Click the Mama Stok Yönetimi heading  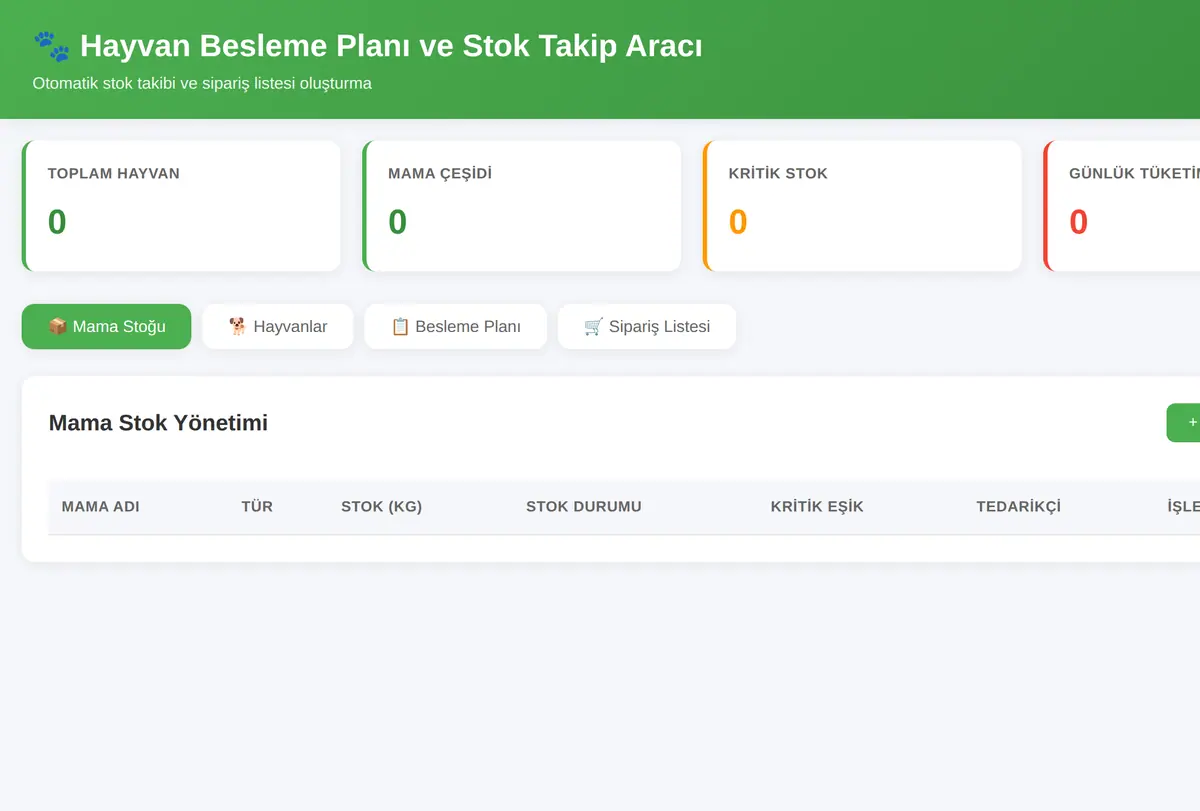[x=158, y=422]
